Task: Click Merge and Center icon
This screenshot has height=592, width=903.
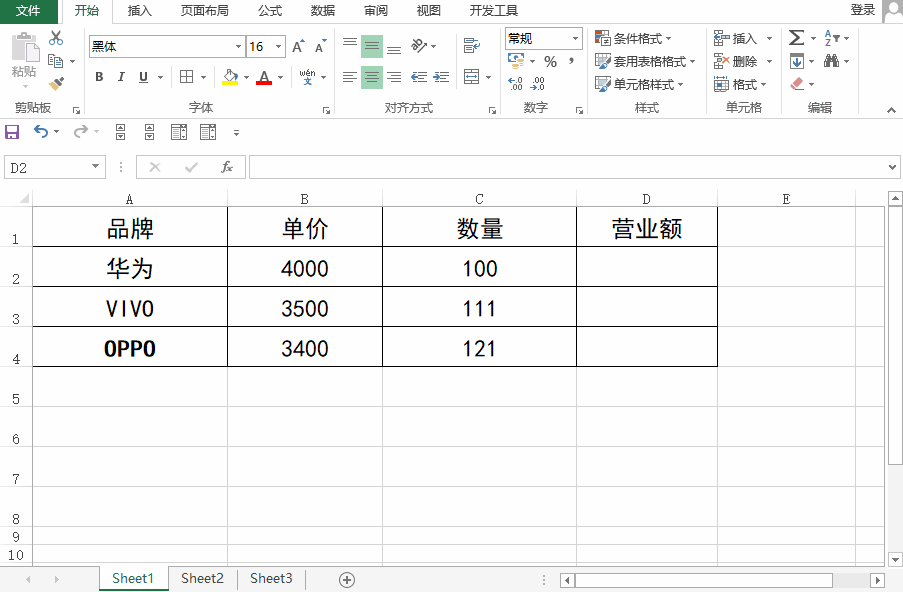Action: (x=472, y=77)
